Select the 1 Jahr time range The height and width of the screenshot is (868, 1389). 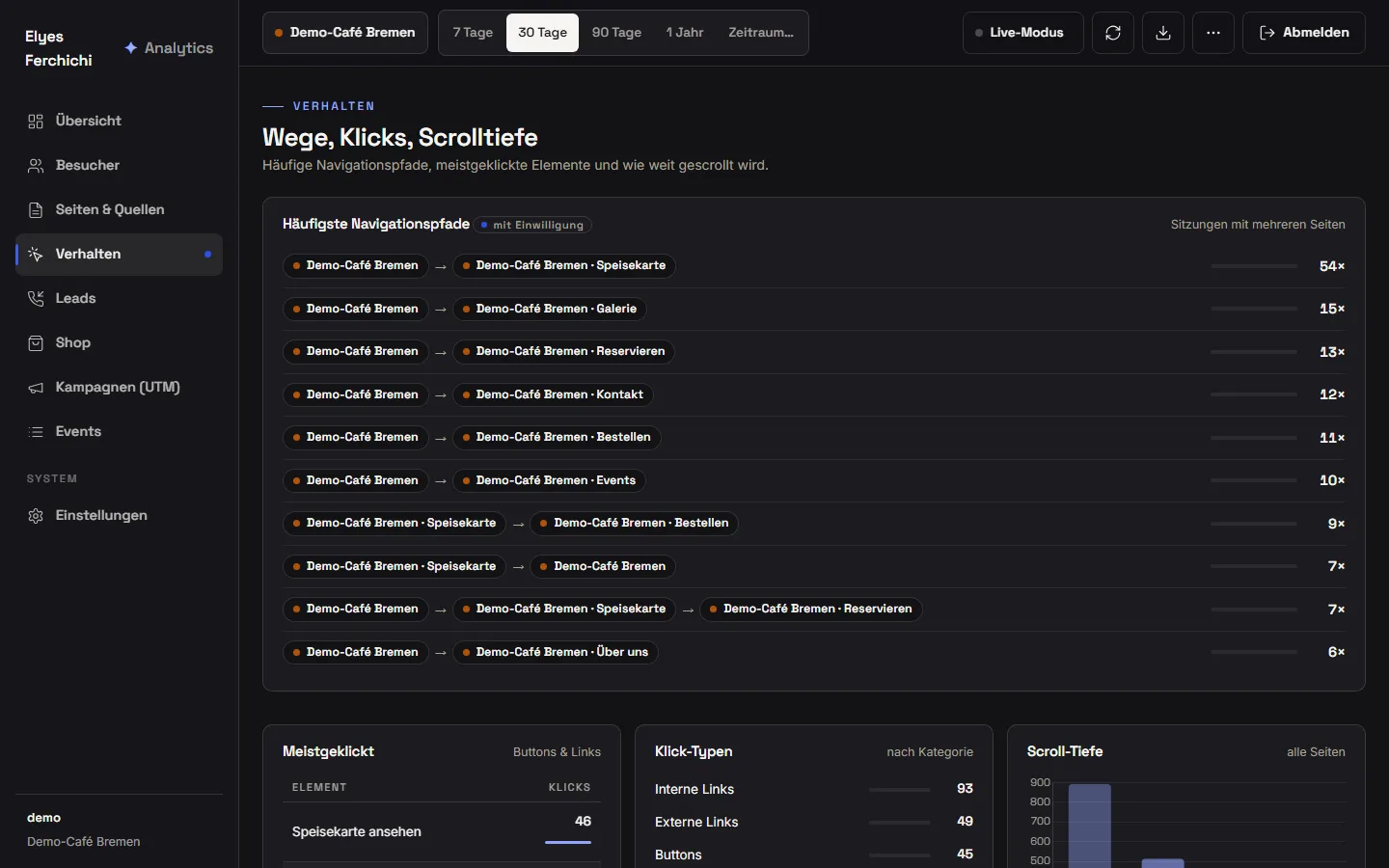[x=685, y=33]
